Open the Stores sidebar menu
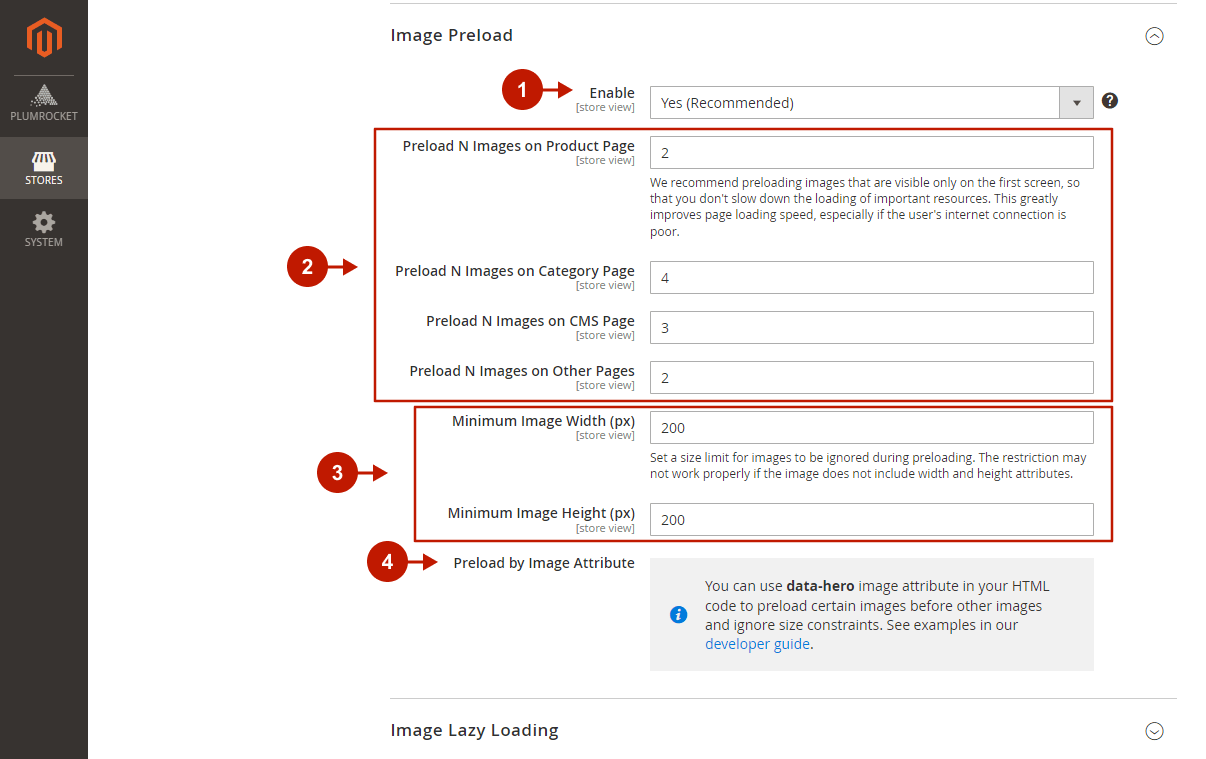Image resolution: width=1206 pixels, height=759 pixels. point(44,168)
